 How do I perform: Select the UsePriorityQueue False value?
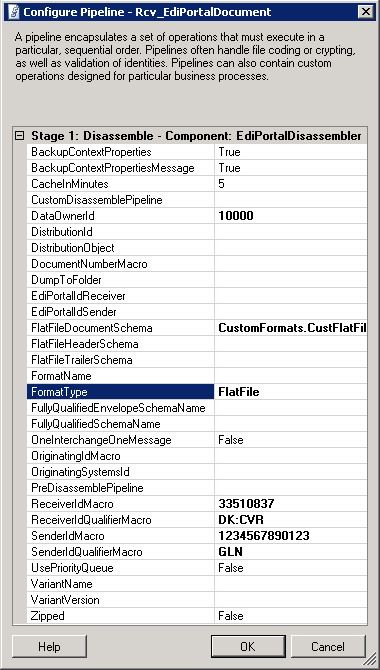291,568
